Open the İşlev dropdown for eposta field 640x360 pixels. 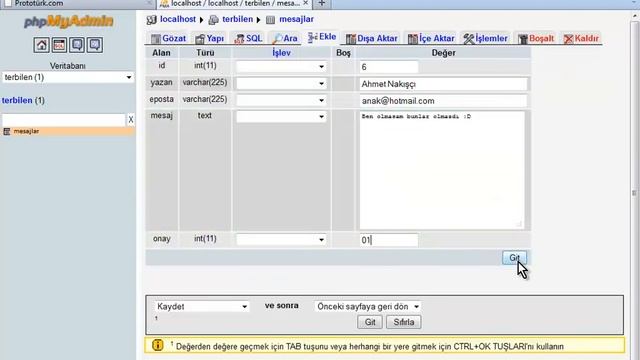(281, 100)
